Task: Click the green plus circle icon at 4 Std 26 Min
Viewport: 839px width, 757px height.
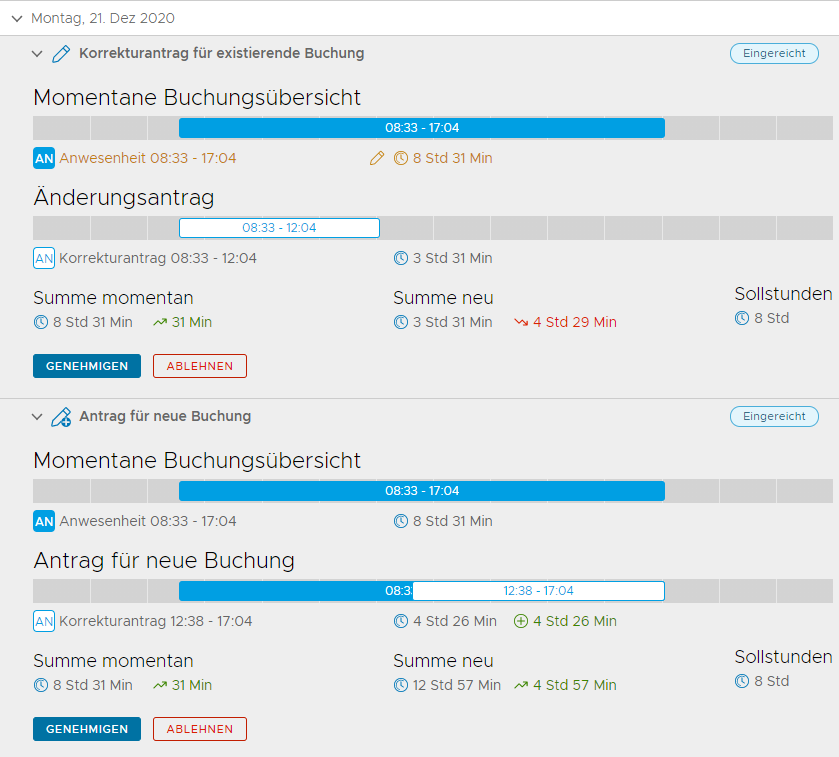Action: 520,621
